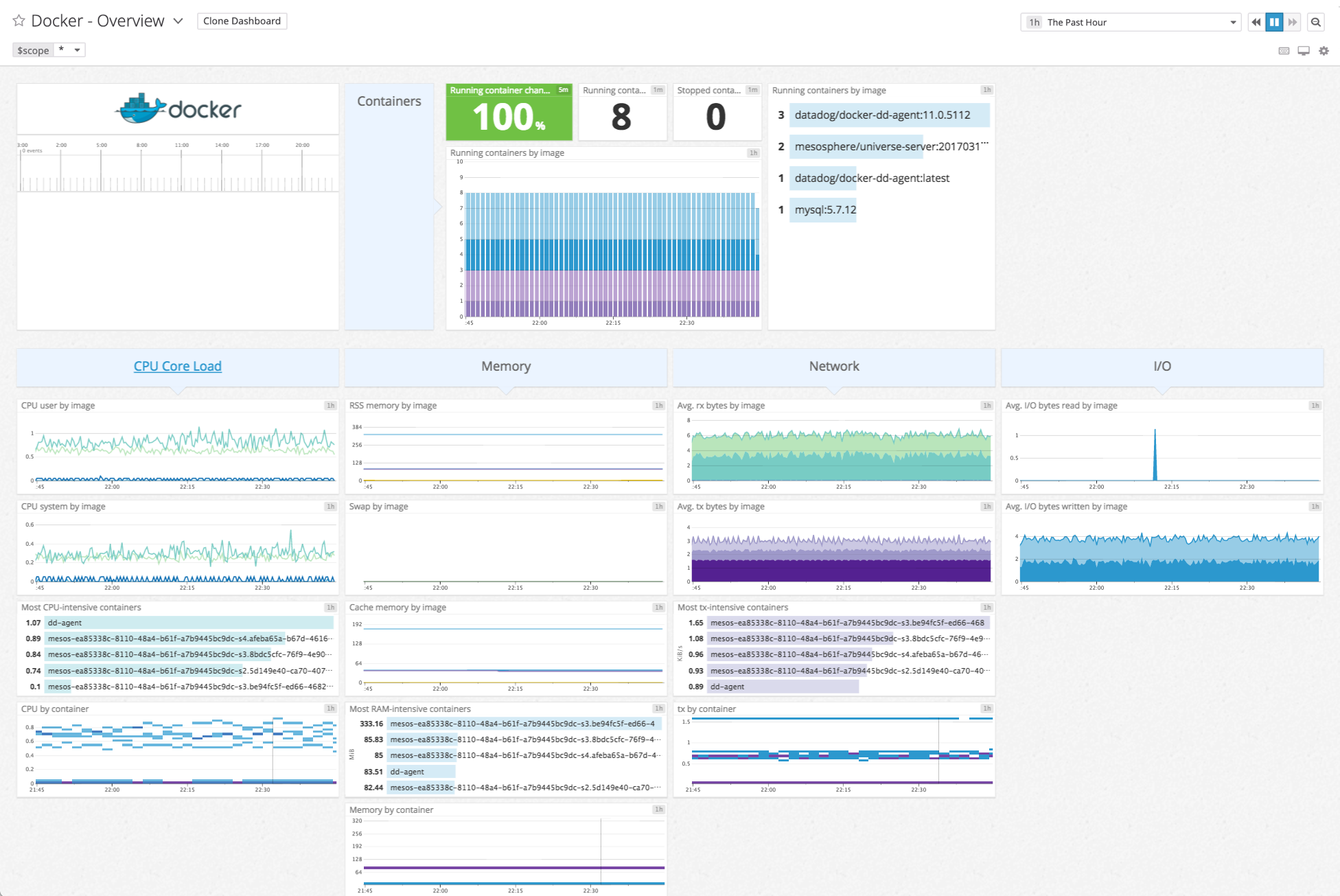This screenshot has height=896, width=1340.
Task: Open dashboard settings with the gear icon
Action: coord(1324,50)
